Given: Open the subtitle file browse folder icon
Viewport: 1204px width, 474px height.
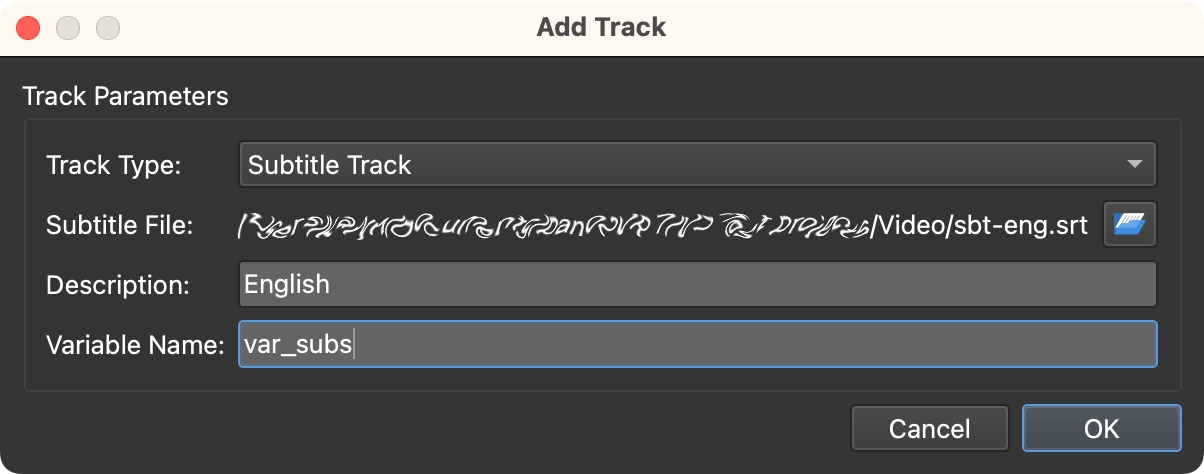Looking at the screenshot, I should pos(1129,224).
